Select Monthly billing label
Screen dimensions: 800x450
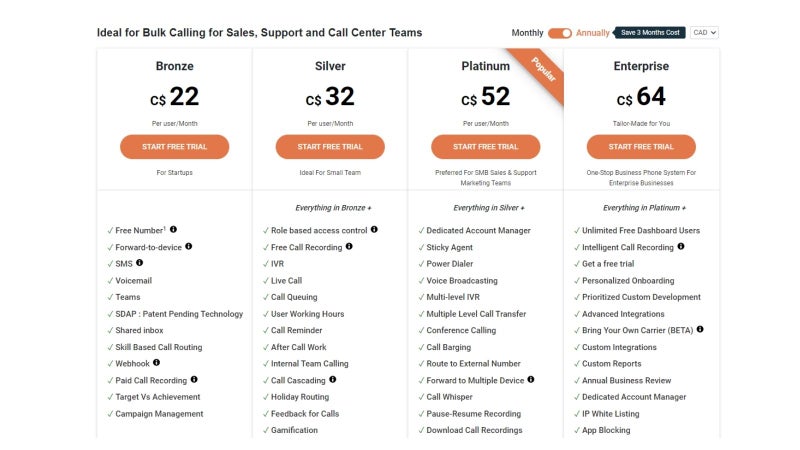click(528, 33)
